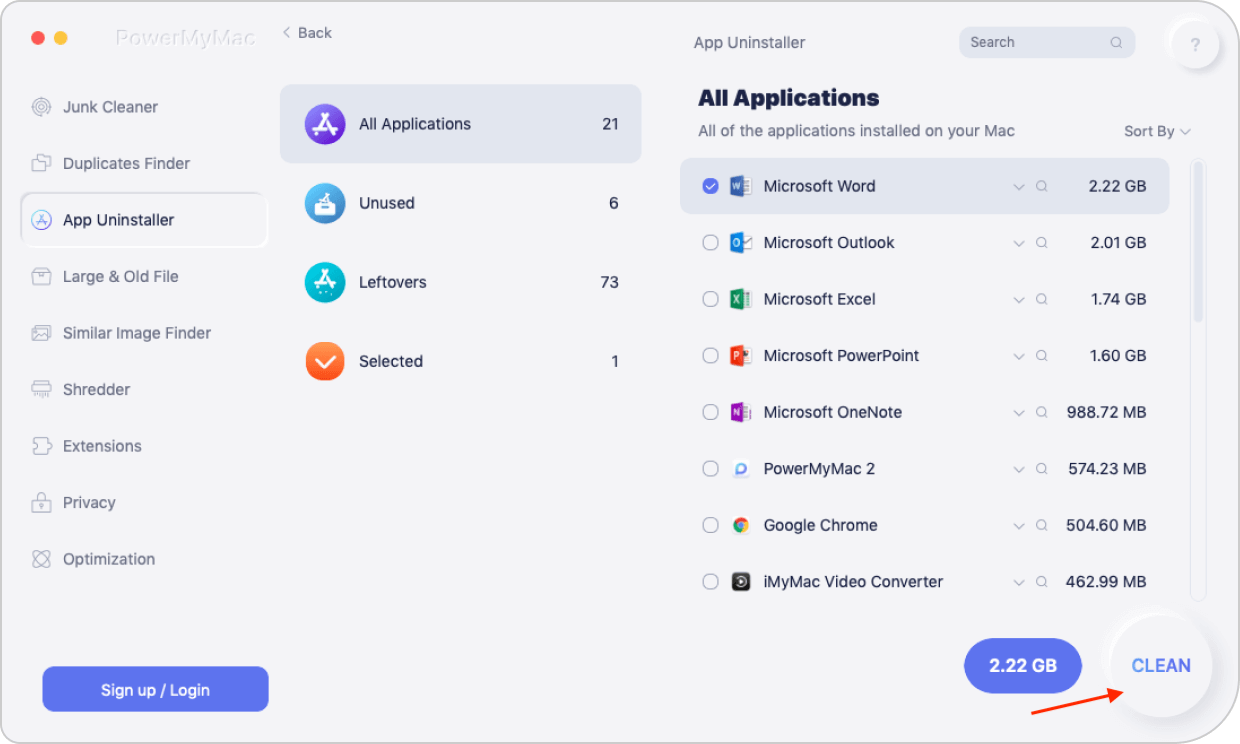
Task: Open the Sort By dropdown
Action: [x=1157, y=131]
